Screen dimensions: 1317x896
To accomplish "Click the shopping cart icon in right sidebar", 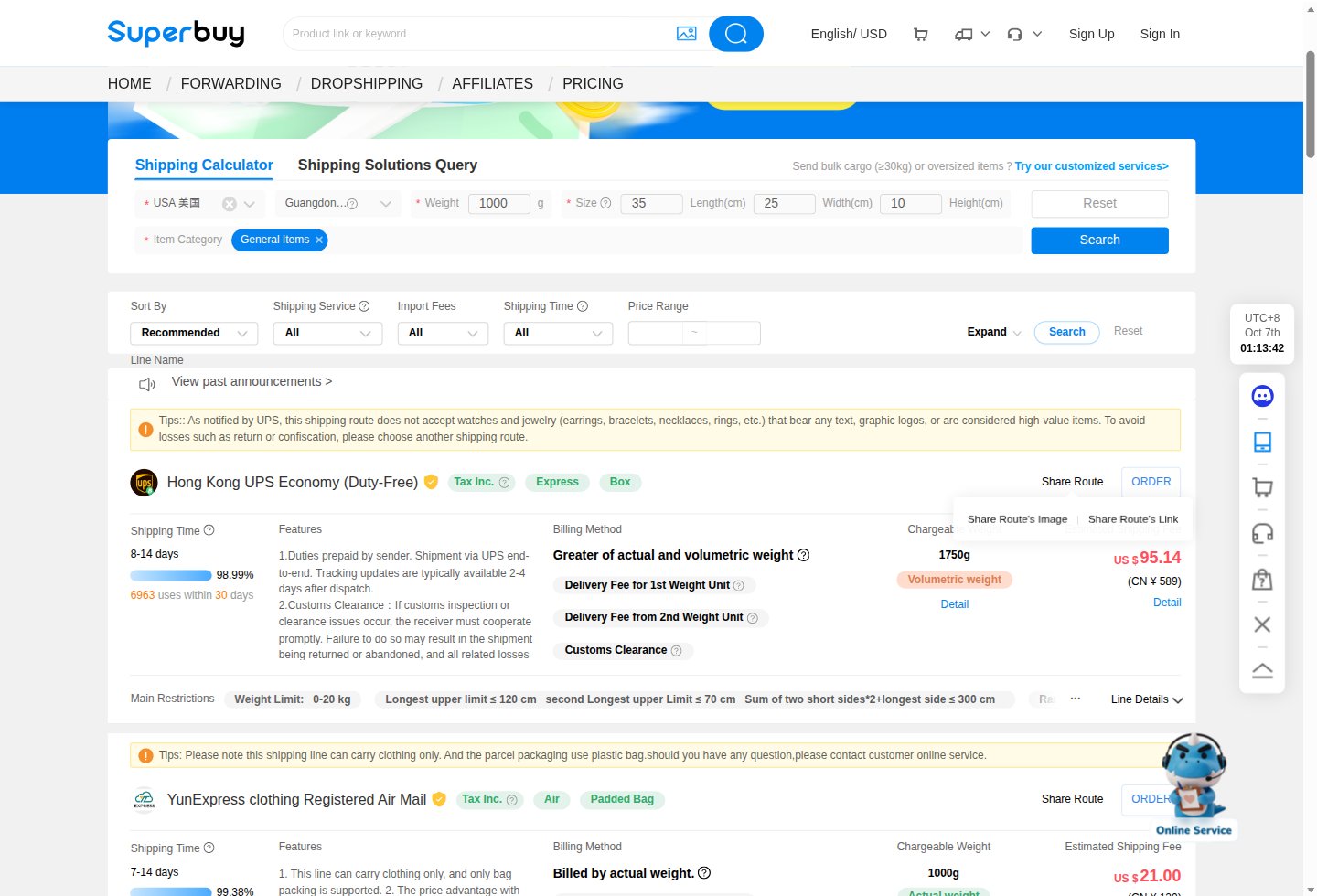I will (1262, 487).
